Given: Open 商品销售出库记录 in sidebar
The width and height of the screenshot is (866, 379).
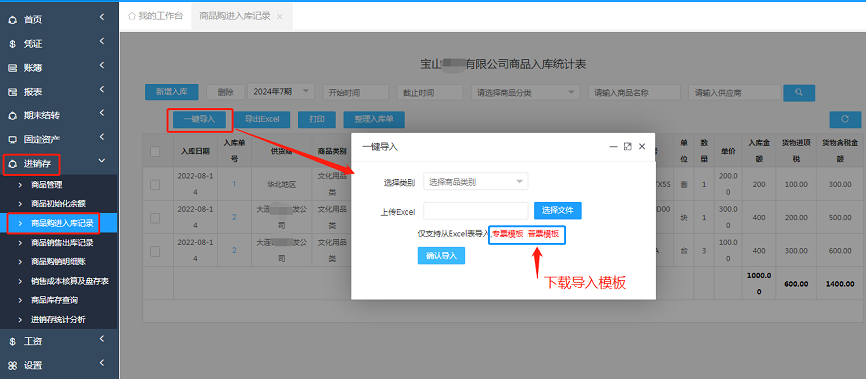Looking at the screenshot, I should [x=62, y=243].
